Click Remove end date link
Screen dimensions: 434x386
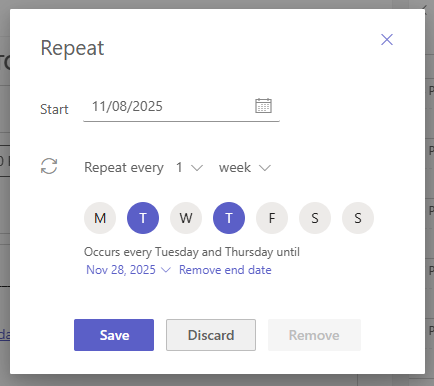click(x=225, y=270)
